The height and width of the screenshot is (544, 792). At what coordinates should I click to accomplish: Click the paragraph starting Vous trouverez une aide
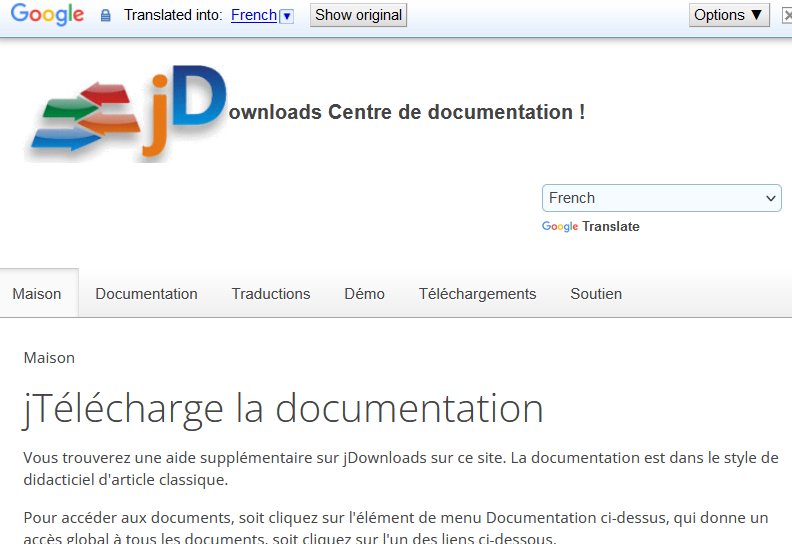pyautogui.click(x=401, y=468)
